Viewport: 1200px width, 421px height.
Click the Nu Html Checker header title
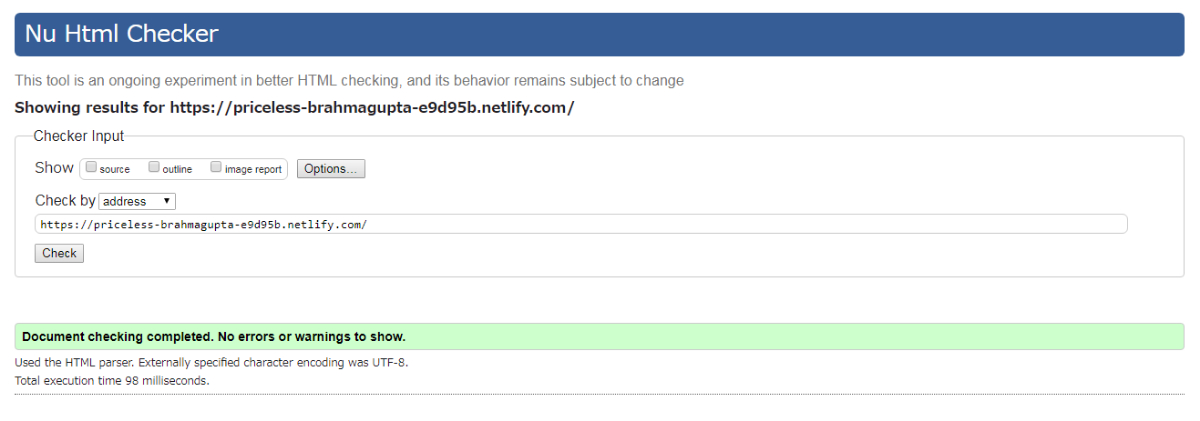click(x=121, y=34)
